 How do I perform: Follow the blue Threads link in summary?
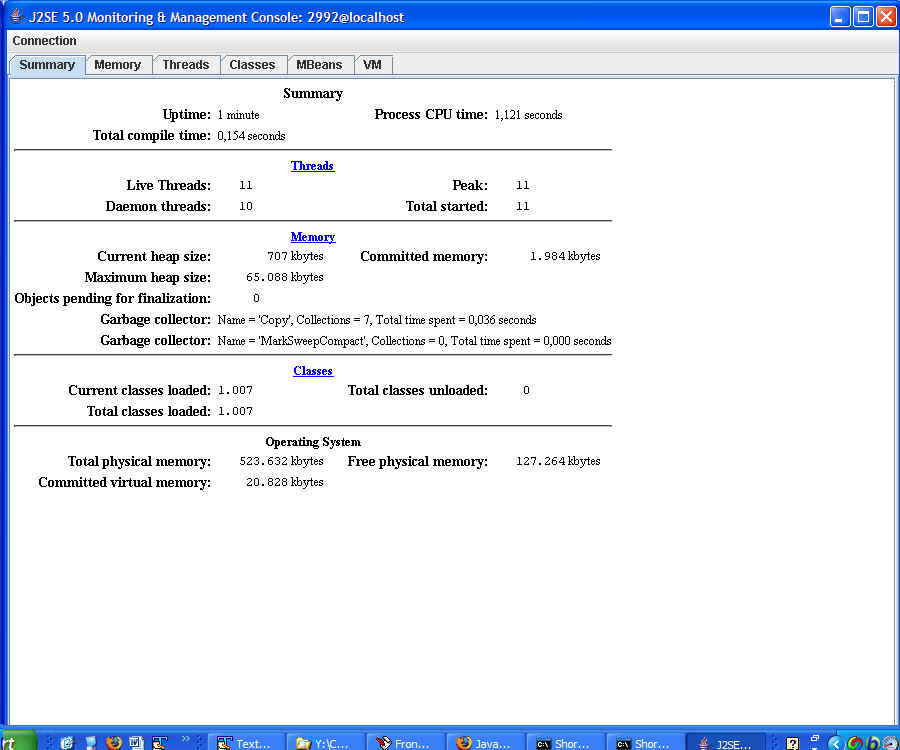pos(312,166)
